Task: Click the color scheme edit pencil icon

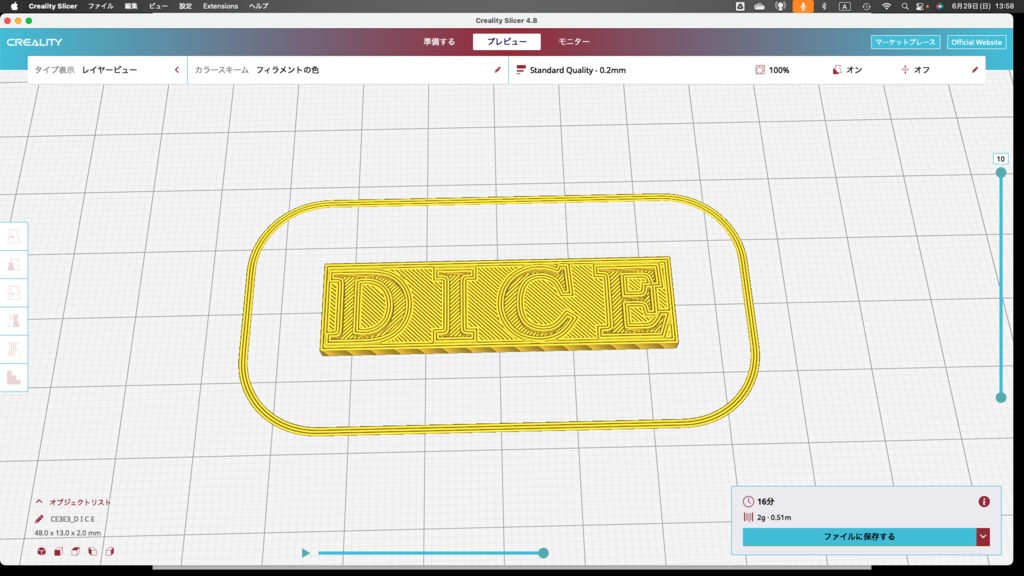Action: [498, 70]
